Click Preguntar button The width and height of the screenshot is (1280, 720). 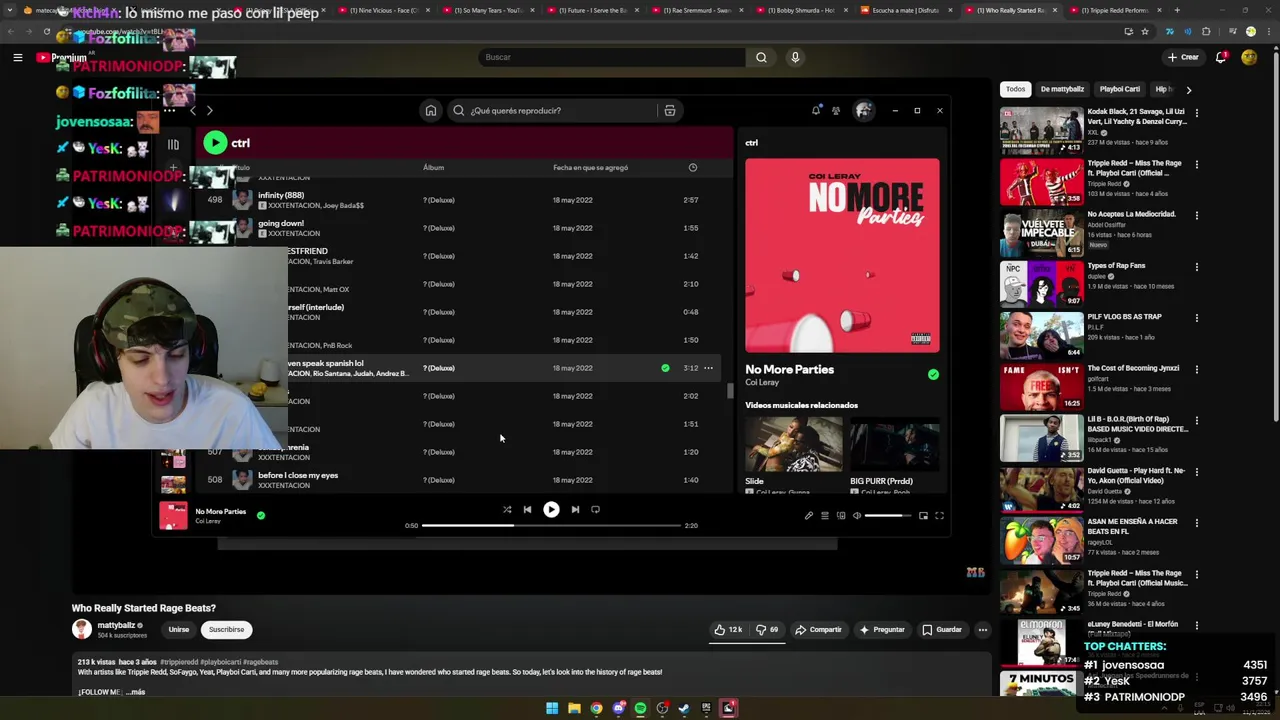[882, 630]
